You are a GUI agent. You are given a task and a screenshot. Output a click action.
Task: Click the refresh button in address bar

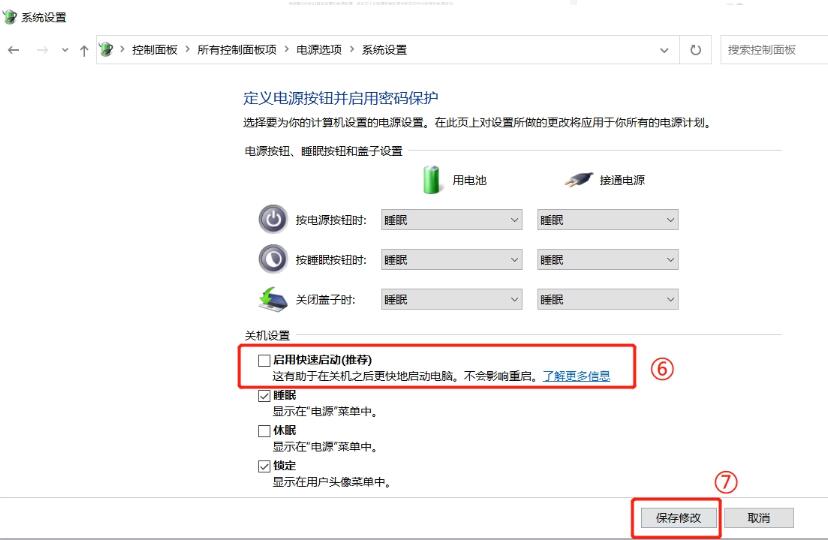[696, 50]
